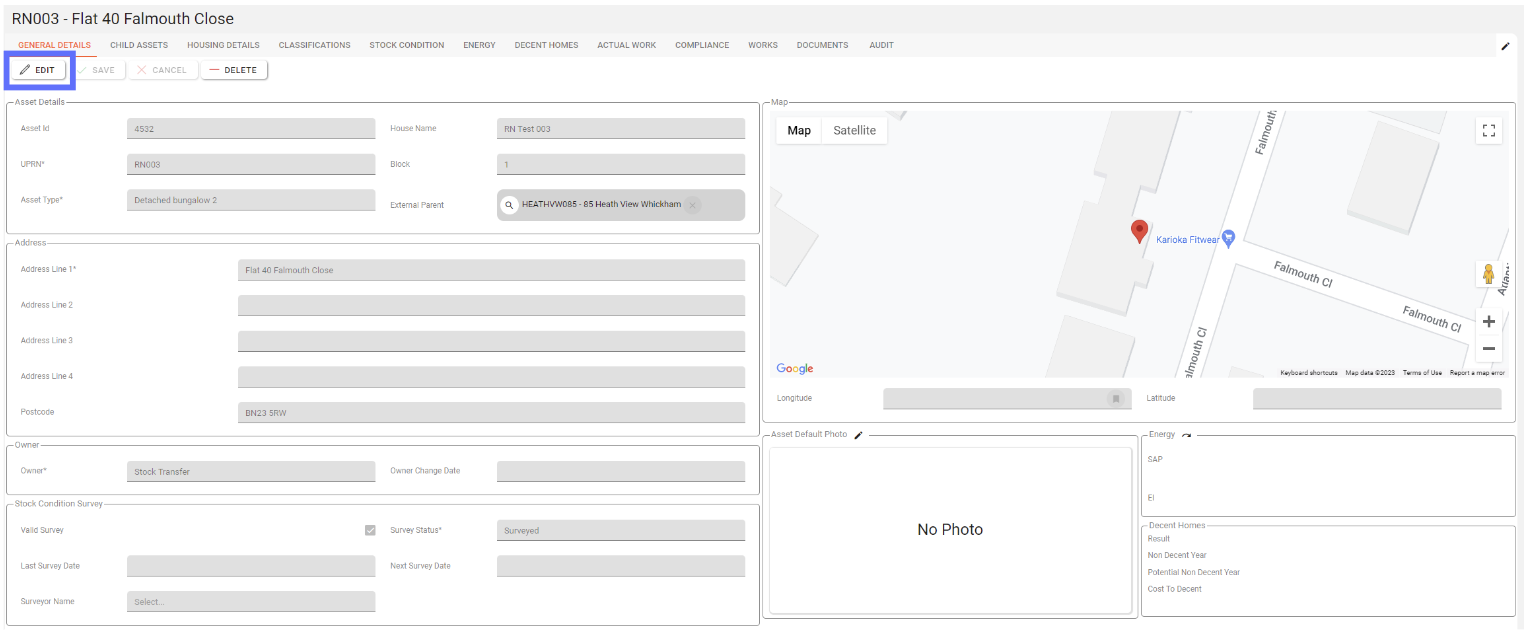This screenshot has height=633, width=1524.
Task: Switch to the Stock Condition tab
Action: coord(406,45)
